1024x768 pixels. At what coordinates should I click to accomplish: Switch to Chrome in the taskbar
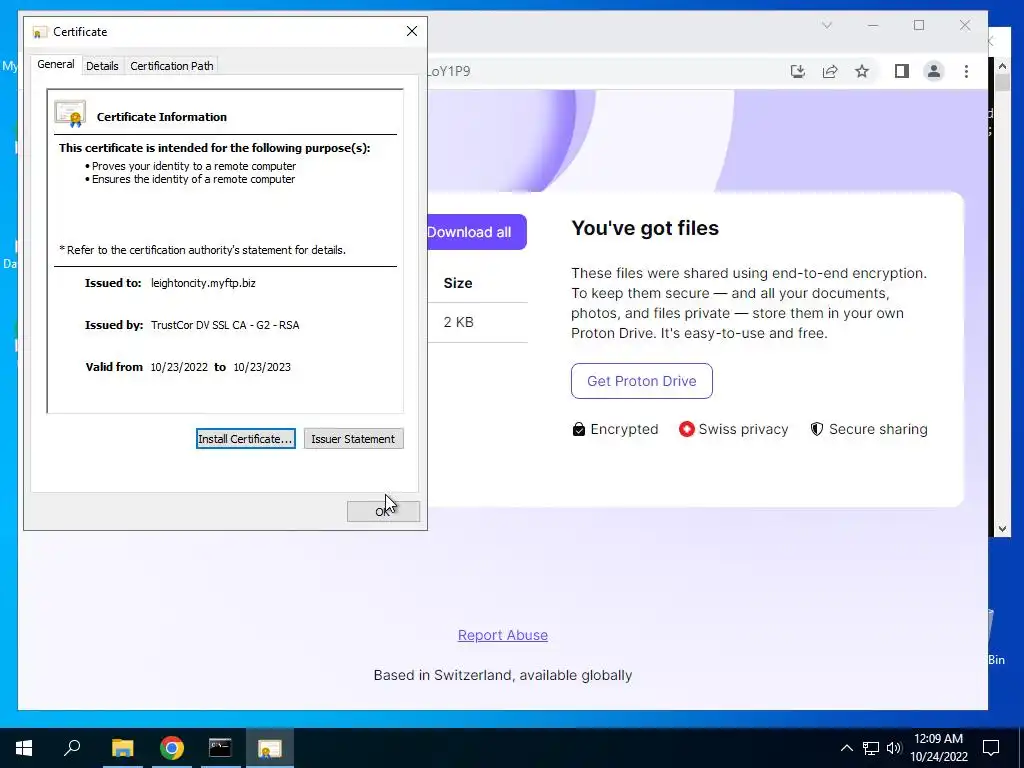point(171,748)
